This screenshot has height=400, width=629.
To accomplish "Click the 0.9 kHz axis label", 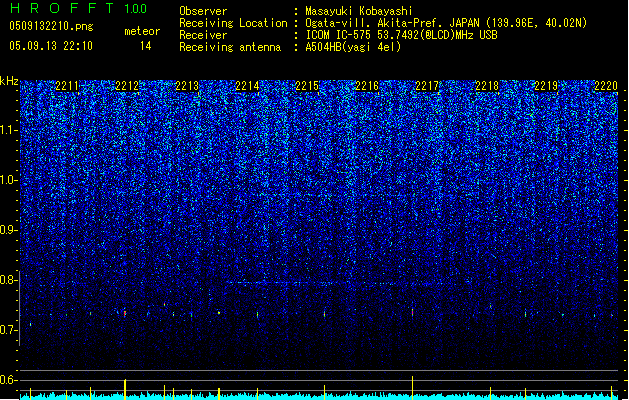I will [x=8, y=230].
